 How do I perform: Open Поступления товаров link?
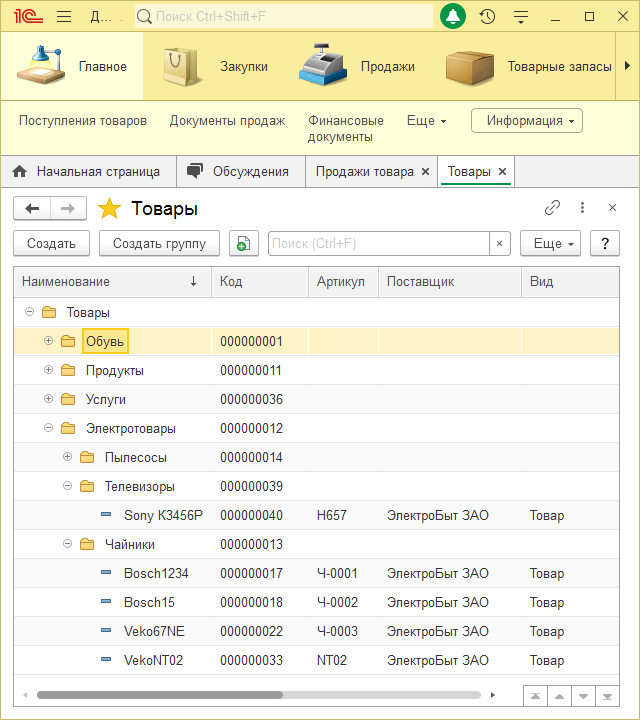[83, 121]
